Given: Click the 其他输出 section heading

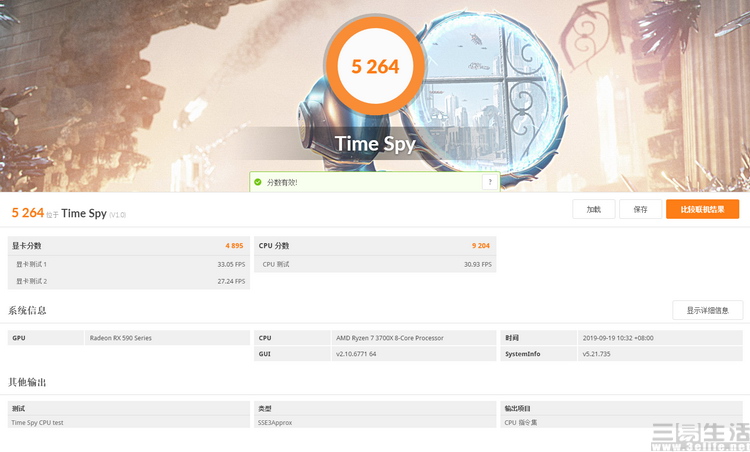Looking at the screenshot, I should (27, 382).
